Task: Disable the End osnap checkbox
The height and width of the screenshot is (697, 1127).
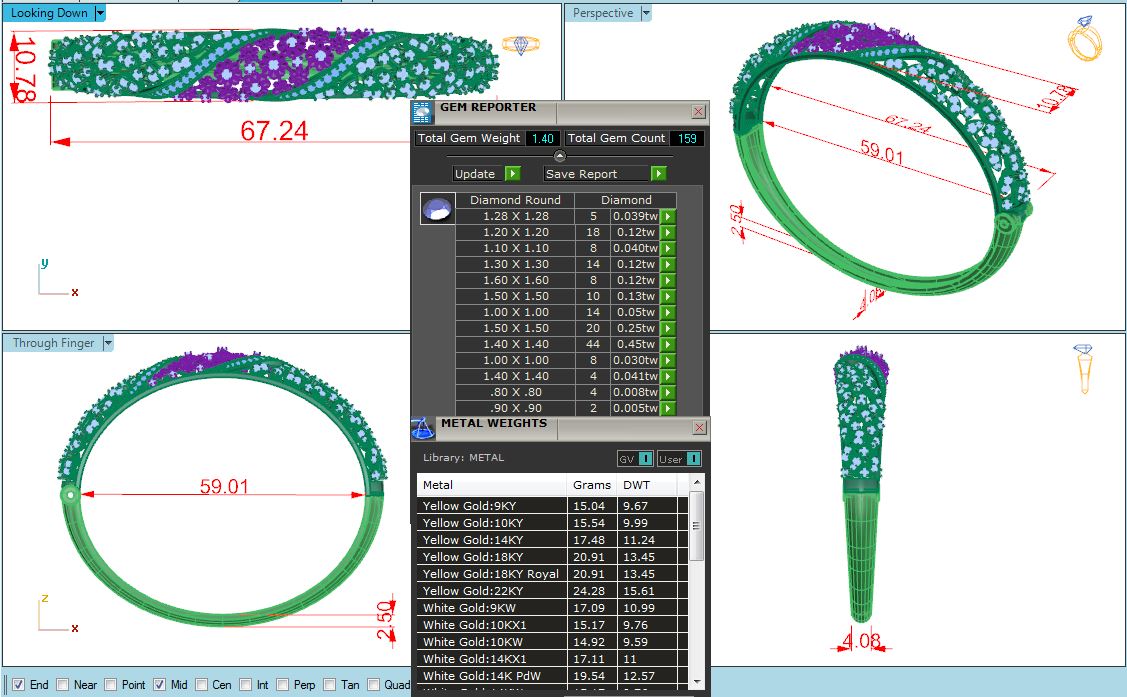Action: coord(19,685)
